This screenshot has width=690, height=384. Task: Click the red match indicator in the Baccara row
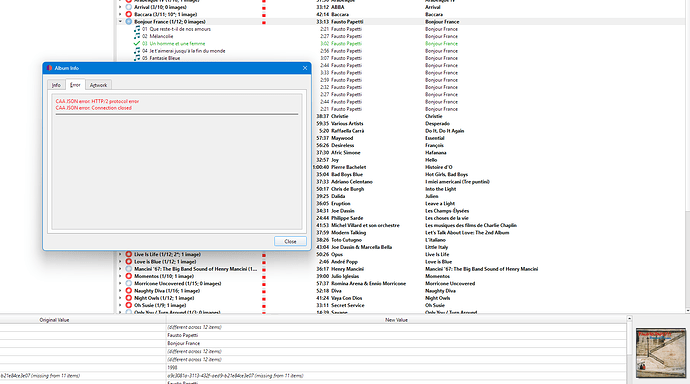tap(264, 15)
